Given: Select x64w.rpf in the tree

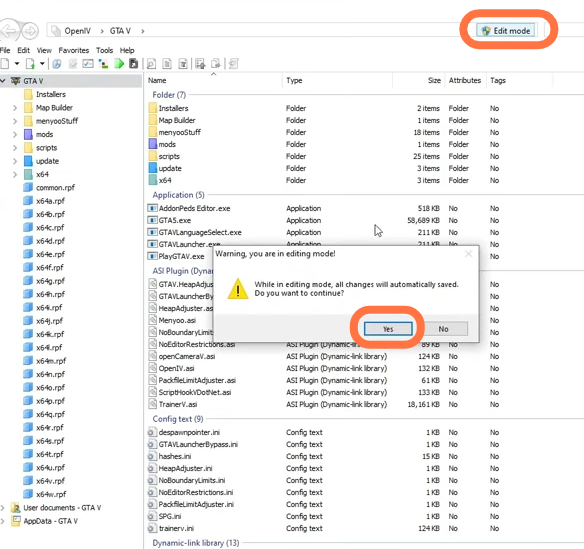Looking at the screenshot, I should [x=51, y=494].
